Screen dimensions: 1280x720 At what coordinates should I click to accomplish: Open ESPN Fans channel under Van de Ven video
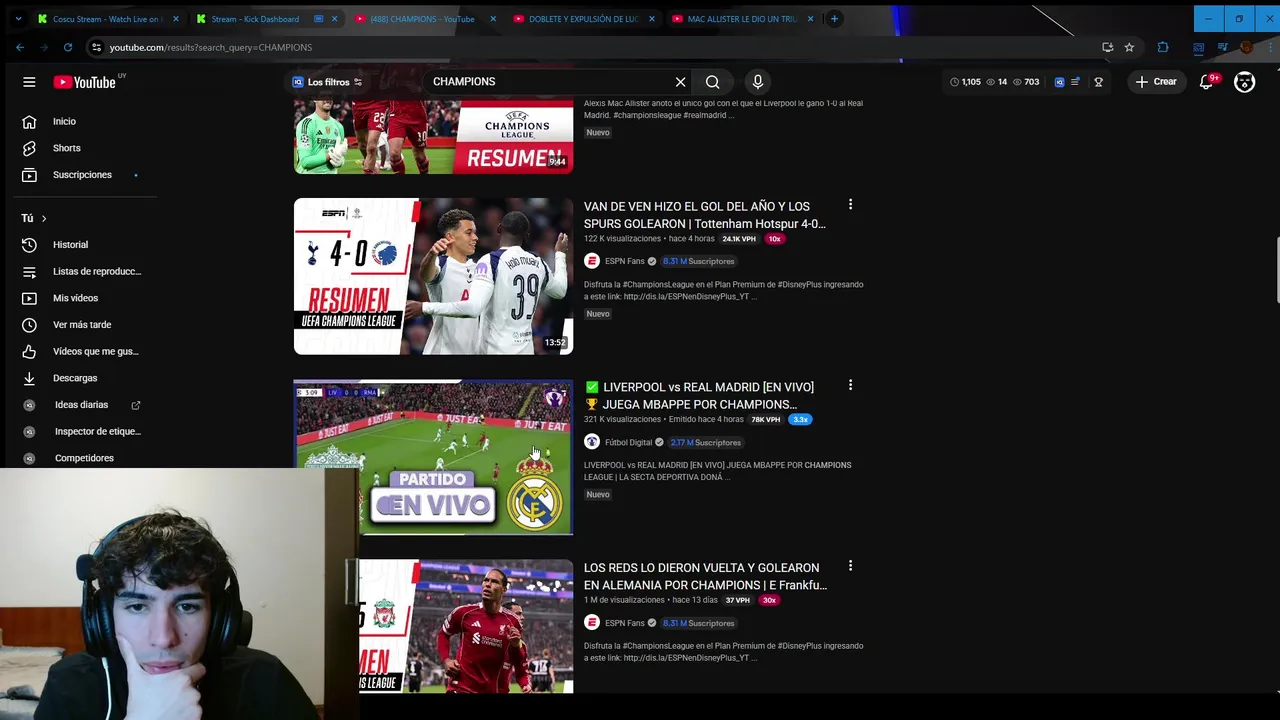(x=624, y=261)
